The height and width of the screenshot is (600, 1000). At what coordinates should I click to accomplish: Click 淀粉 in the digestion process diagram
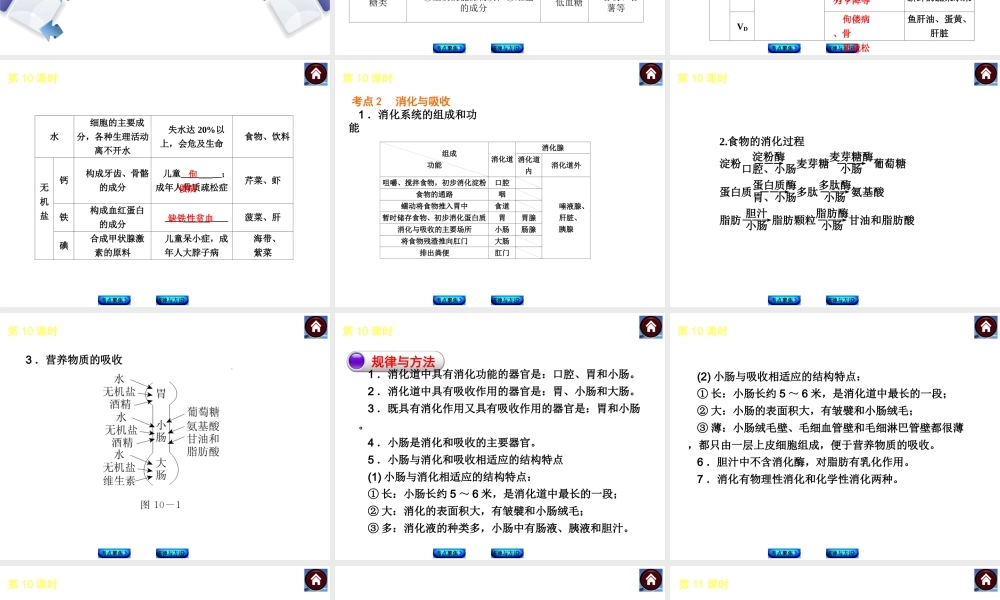[x=730, y=163]
